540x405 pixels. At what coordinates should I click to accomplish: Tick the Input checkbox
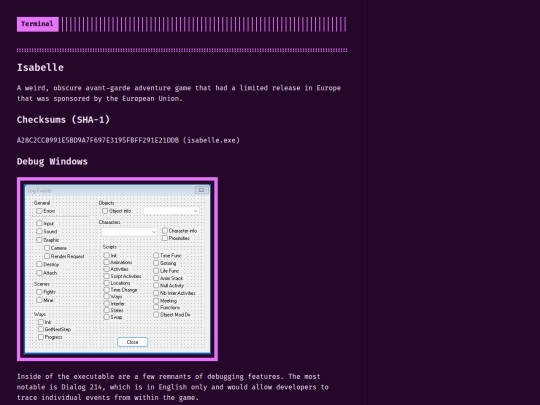39,223
